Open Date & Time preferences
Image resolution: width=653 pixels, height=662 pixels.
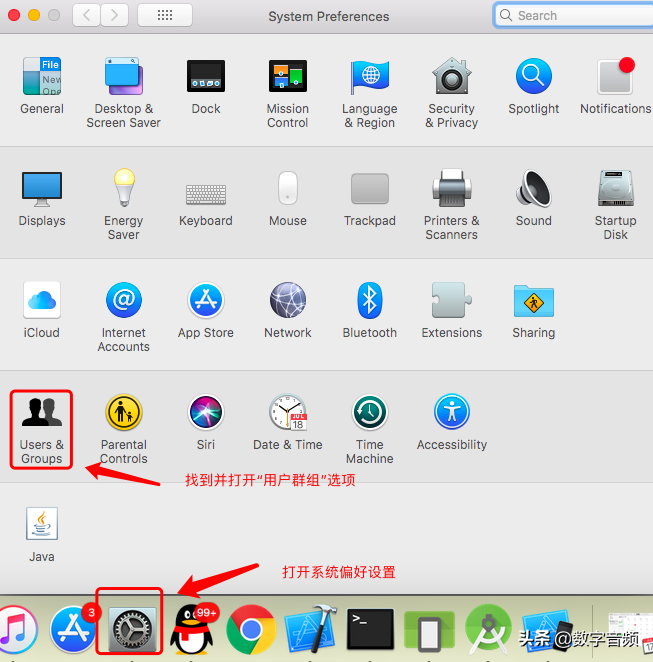coord(287,422)
